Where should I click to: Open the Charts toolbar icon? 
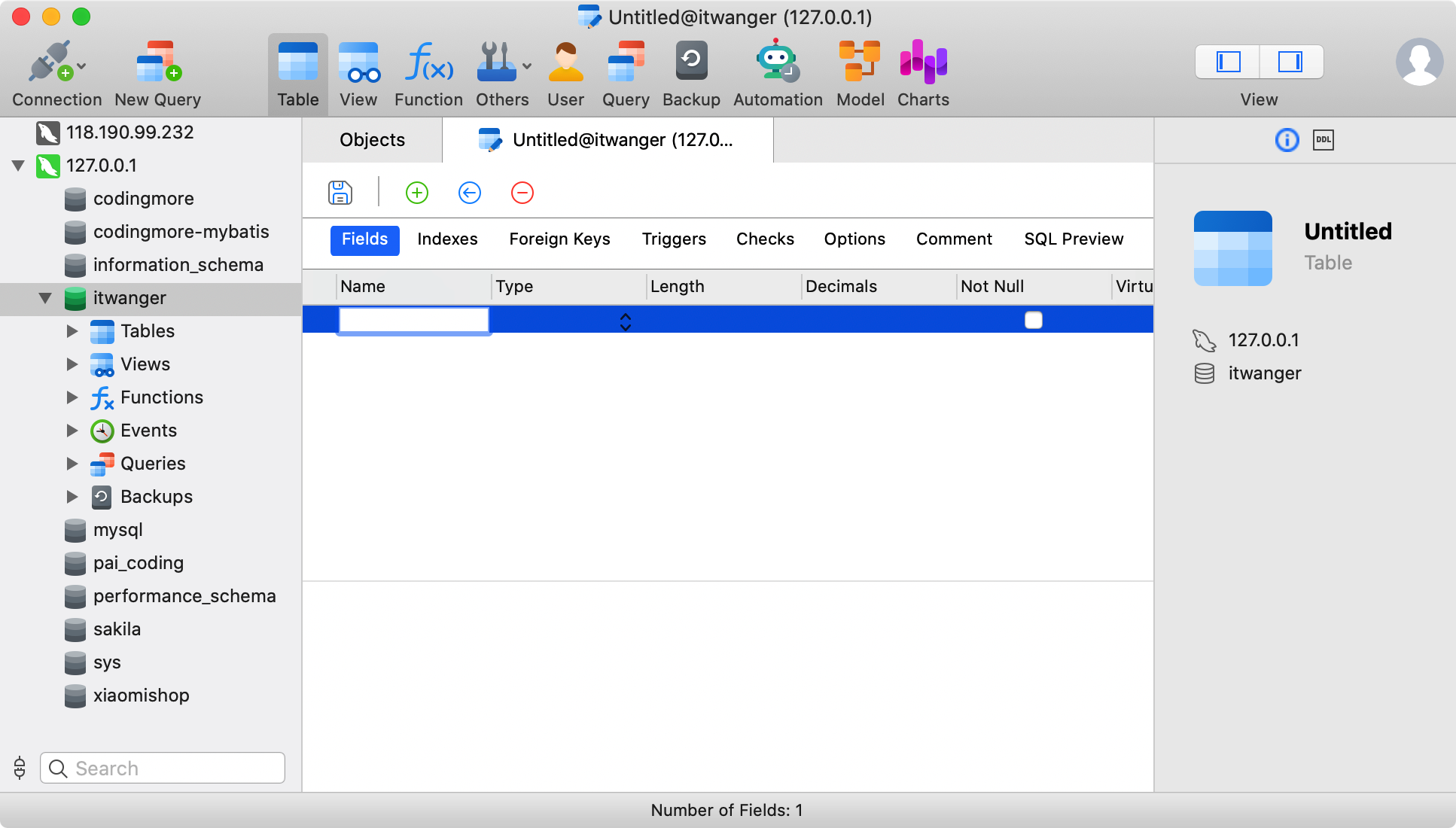(x=923, y=74)
